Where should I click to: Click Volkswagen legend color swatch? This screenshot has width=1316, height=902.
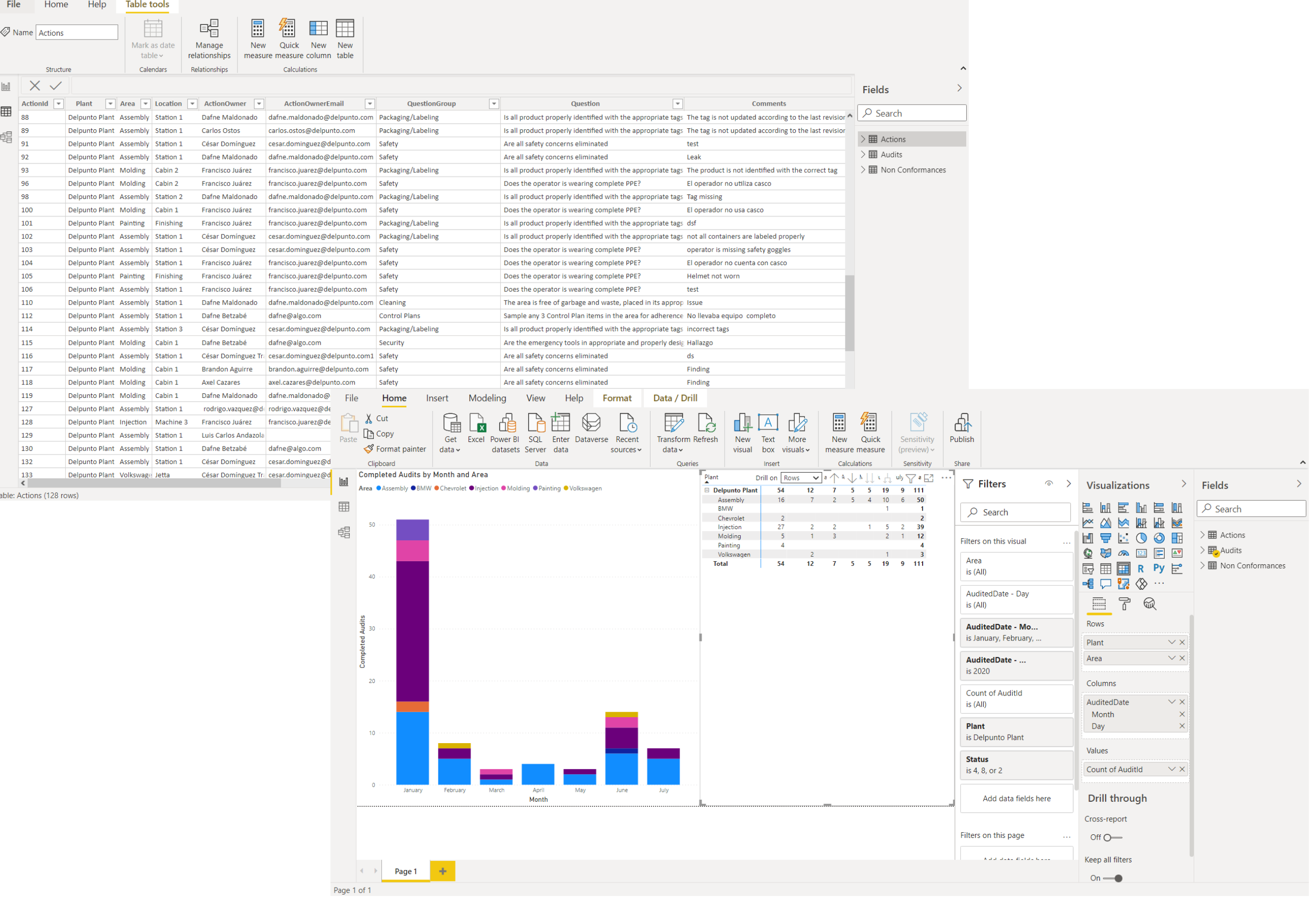(567, 489)
